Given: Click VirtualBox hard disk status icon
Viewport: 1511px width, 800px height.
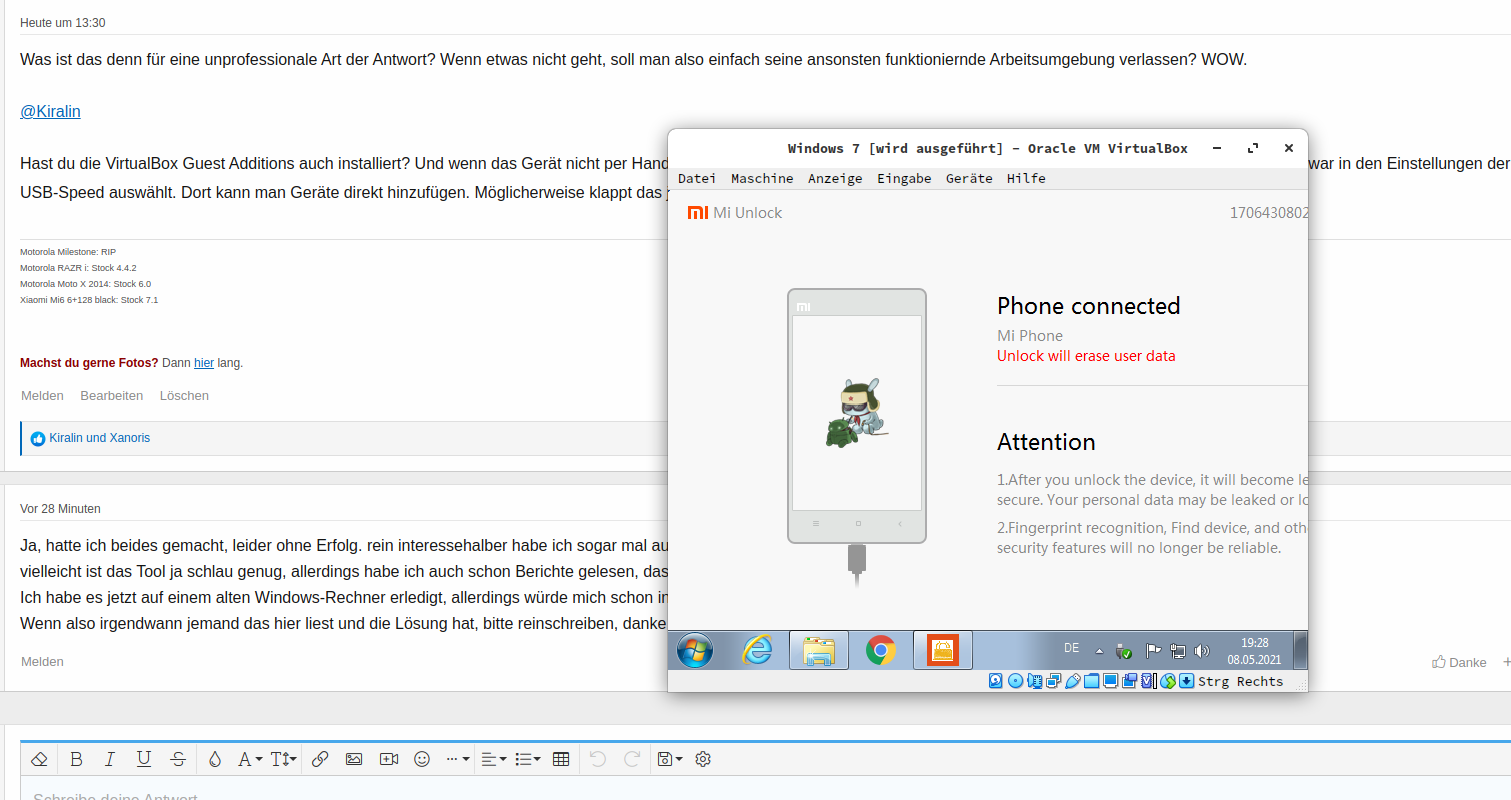Looking at the screenshot, I should (x=995, y=681).
